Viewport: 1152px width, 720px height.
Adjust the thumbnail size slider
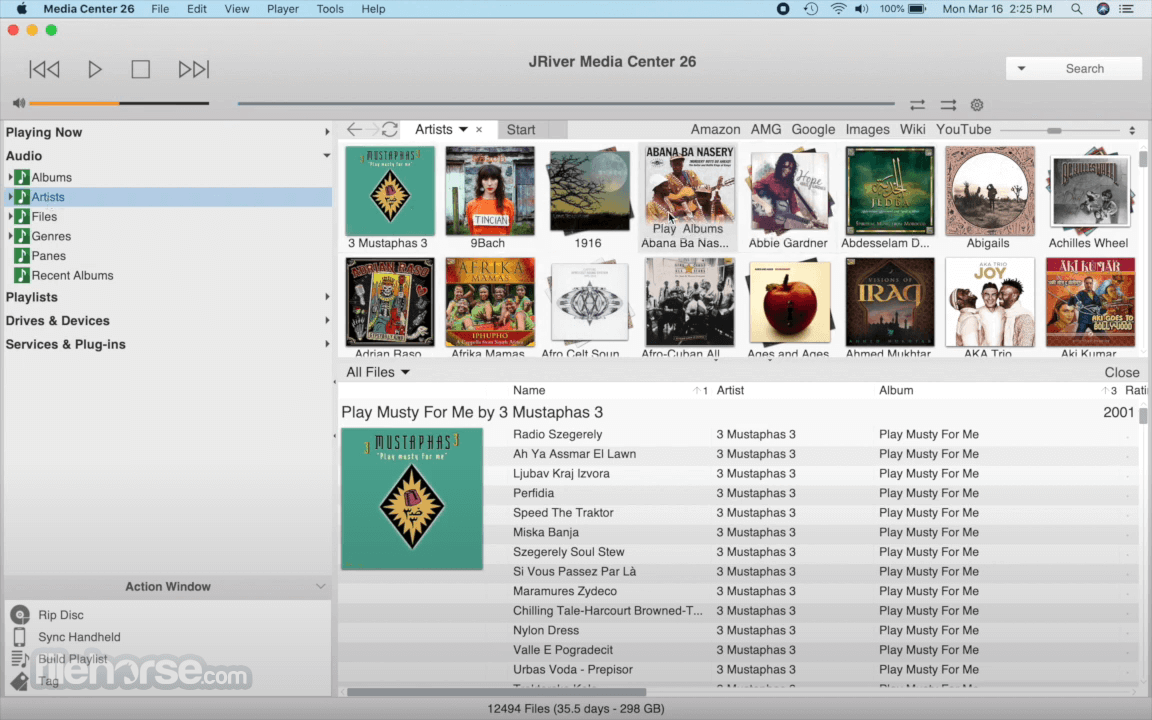(x=1054, y=130)
